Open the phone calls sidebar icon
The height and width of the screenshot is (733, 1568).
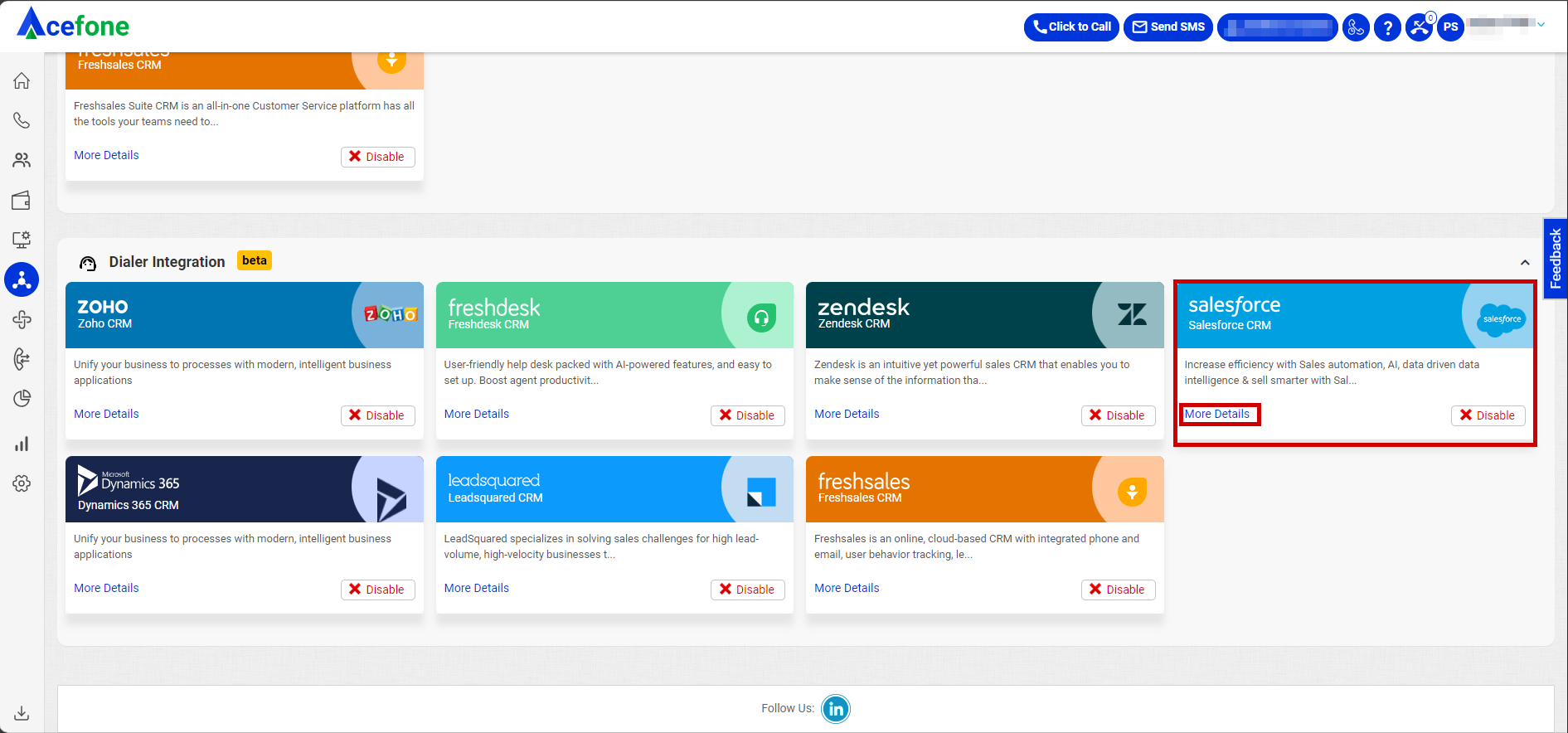point(22,120)
